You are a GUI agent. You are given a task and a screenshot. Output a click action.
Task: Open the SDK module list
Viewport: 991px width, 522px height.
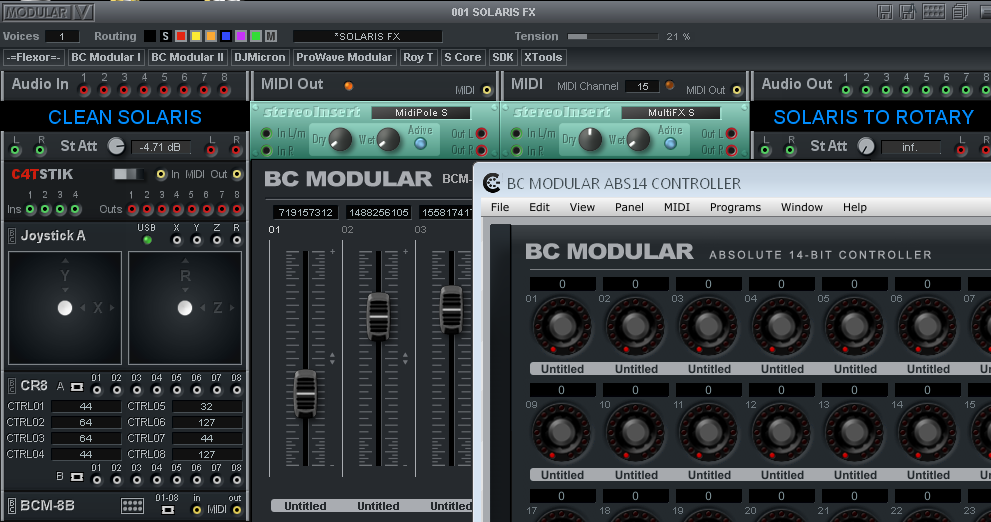(x=503, y=57)
